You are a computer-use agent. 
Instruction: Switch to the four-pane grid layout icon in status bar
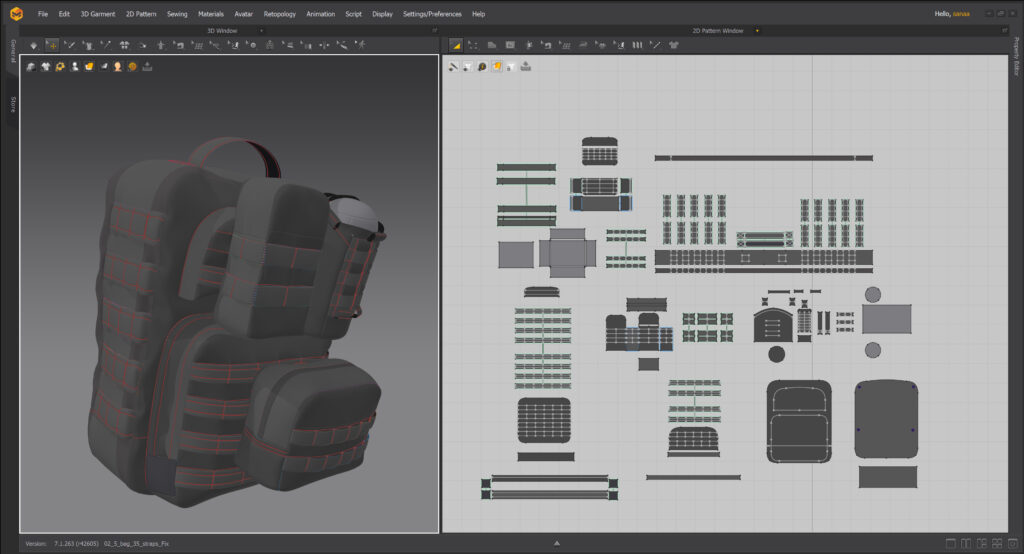tap(997, 544)
